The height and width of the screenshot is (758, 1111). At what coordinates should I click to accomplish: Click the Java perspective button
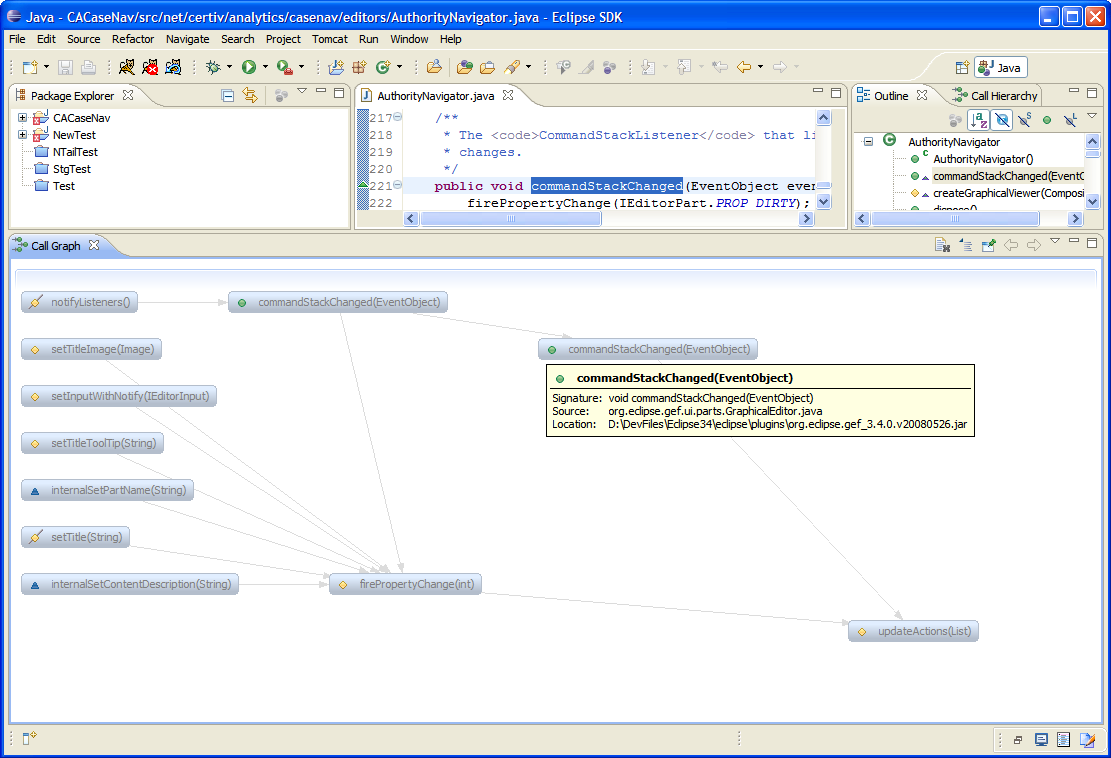point(1000,67)
